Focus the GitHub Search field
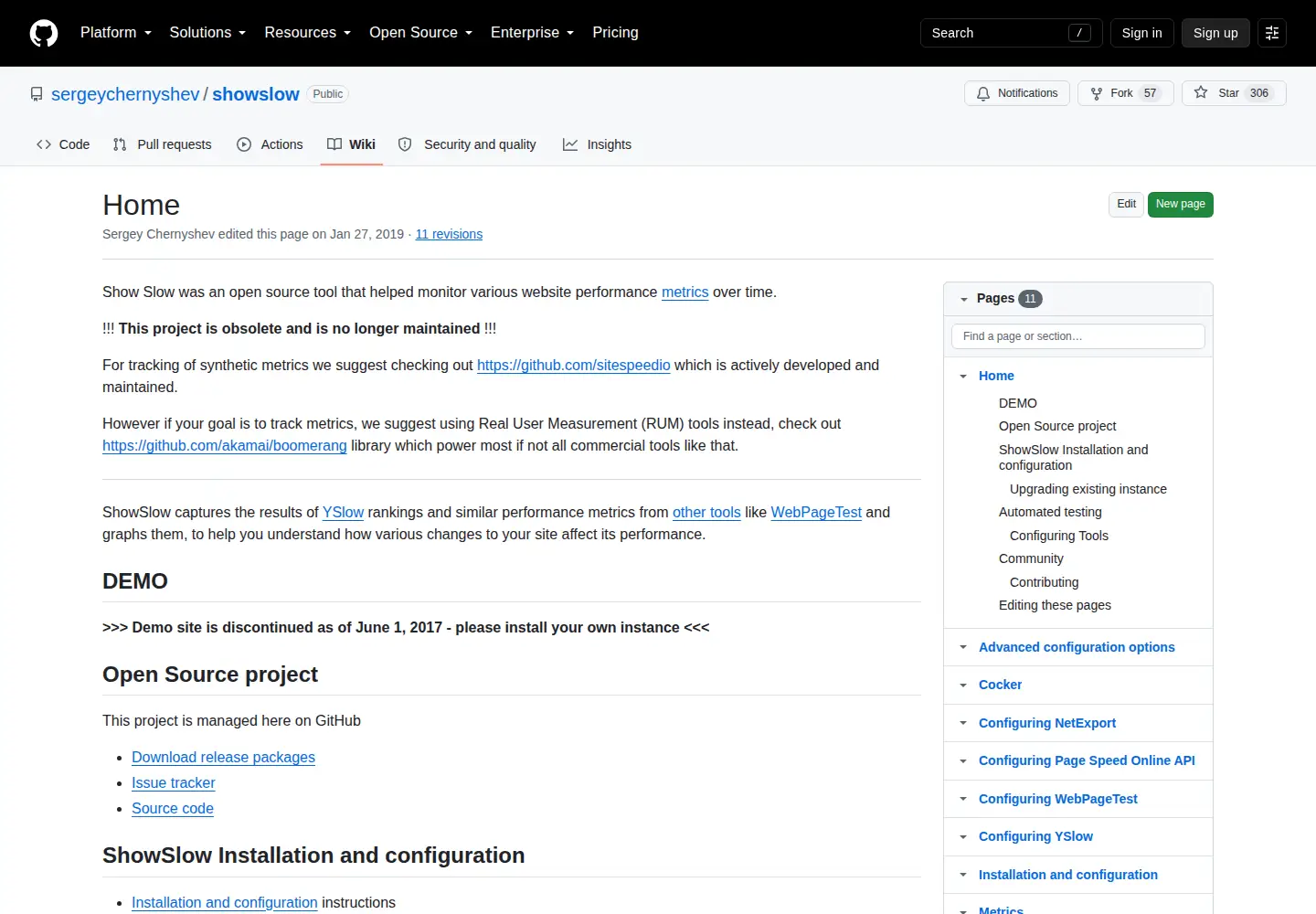Viewport: 1316px width, 914px height. [1012, 33]
